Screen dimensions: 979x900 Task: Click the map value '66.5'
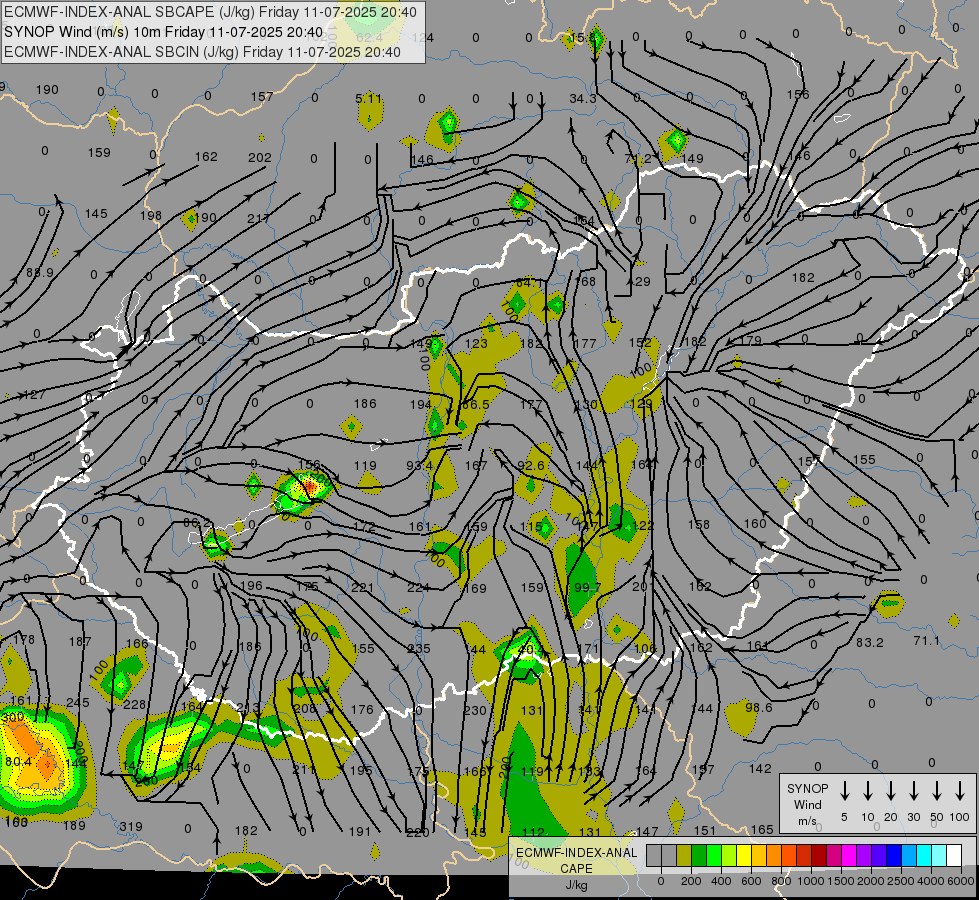475,405
